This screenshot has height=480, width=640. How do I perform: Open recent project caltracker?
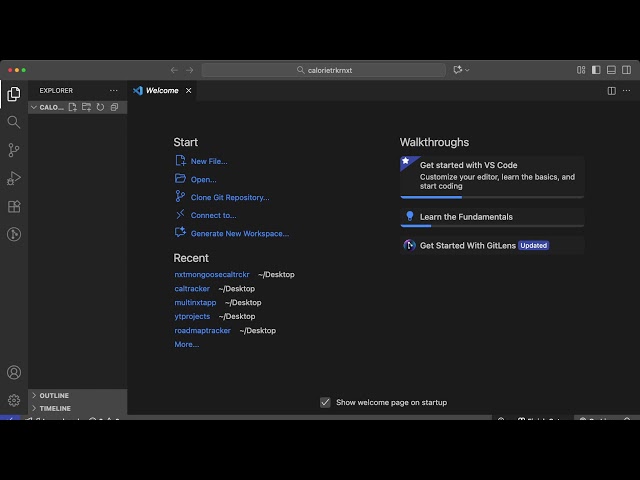coord(192,289)
